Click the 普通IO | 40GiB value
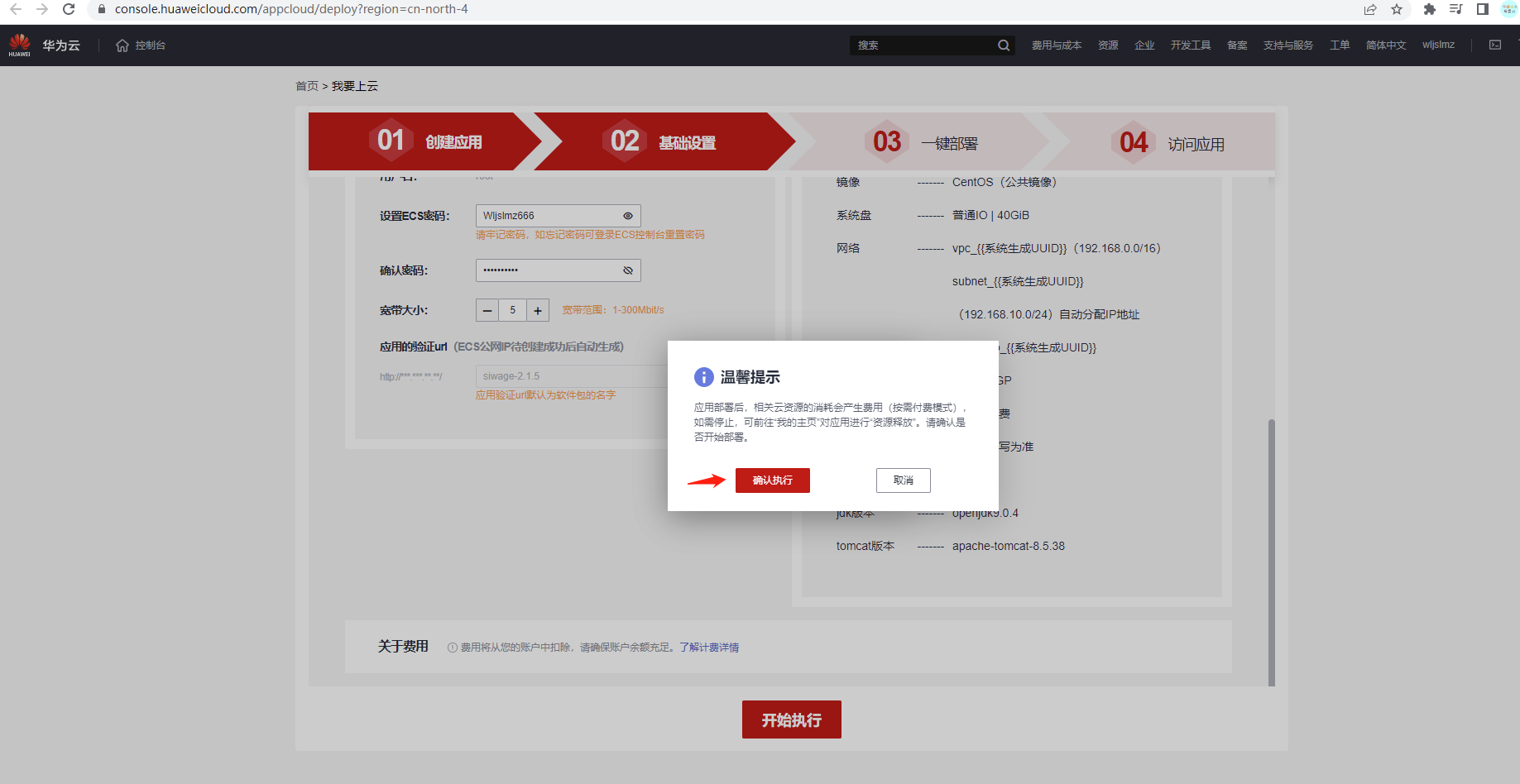Image resolution: width=1520 pixels, height=784 pixels. click(x=990, y=215)
